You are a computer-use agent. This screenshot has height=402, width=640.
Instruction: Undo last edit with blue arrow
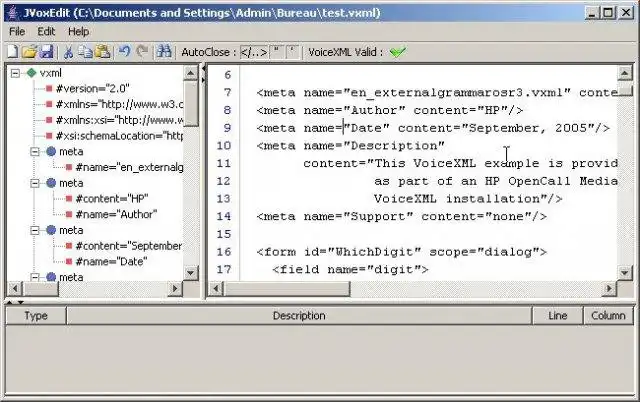124,52
